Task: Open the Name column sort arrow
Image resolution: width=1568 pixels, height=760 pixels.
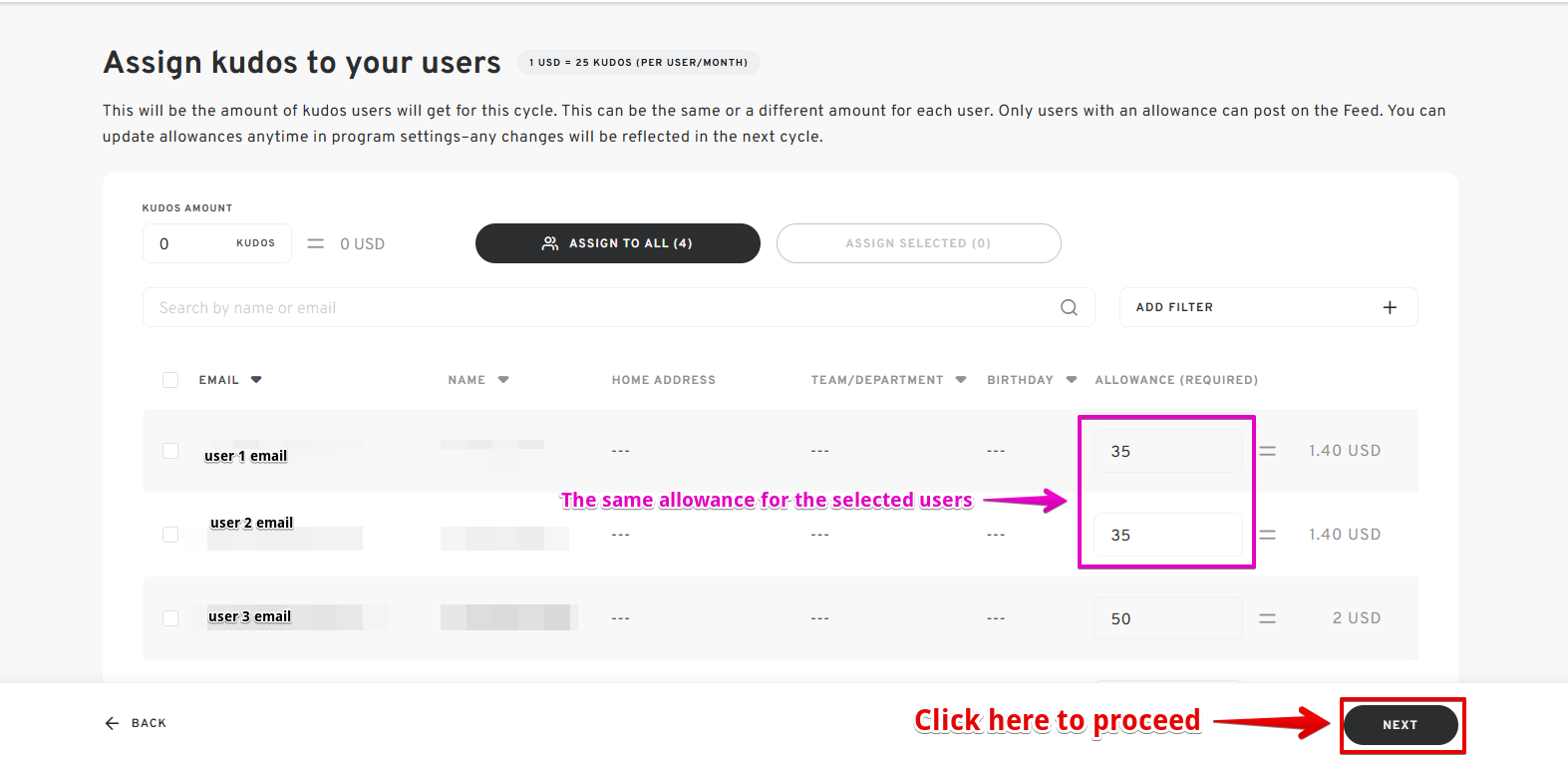Action: (x=503, y=380)
